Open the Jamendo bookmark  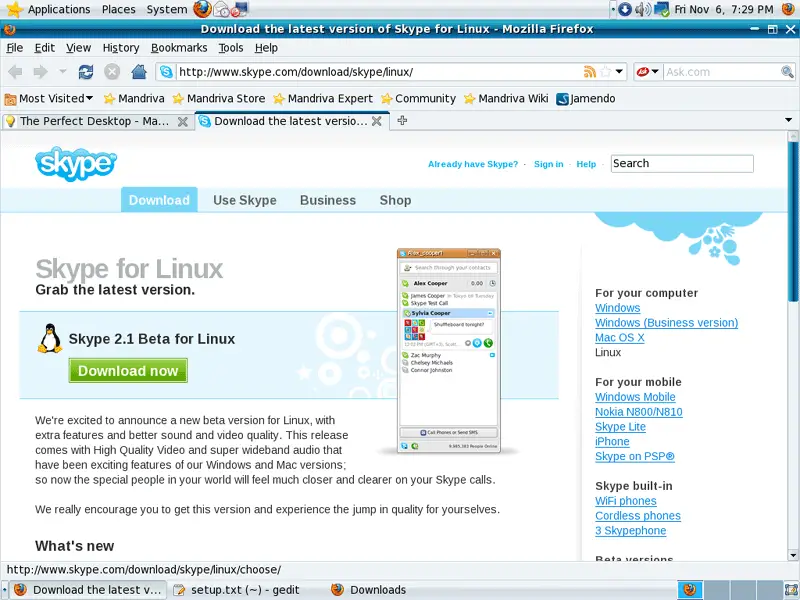coord(586,98)
